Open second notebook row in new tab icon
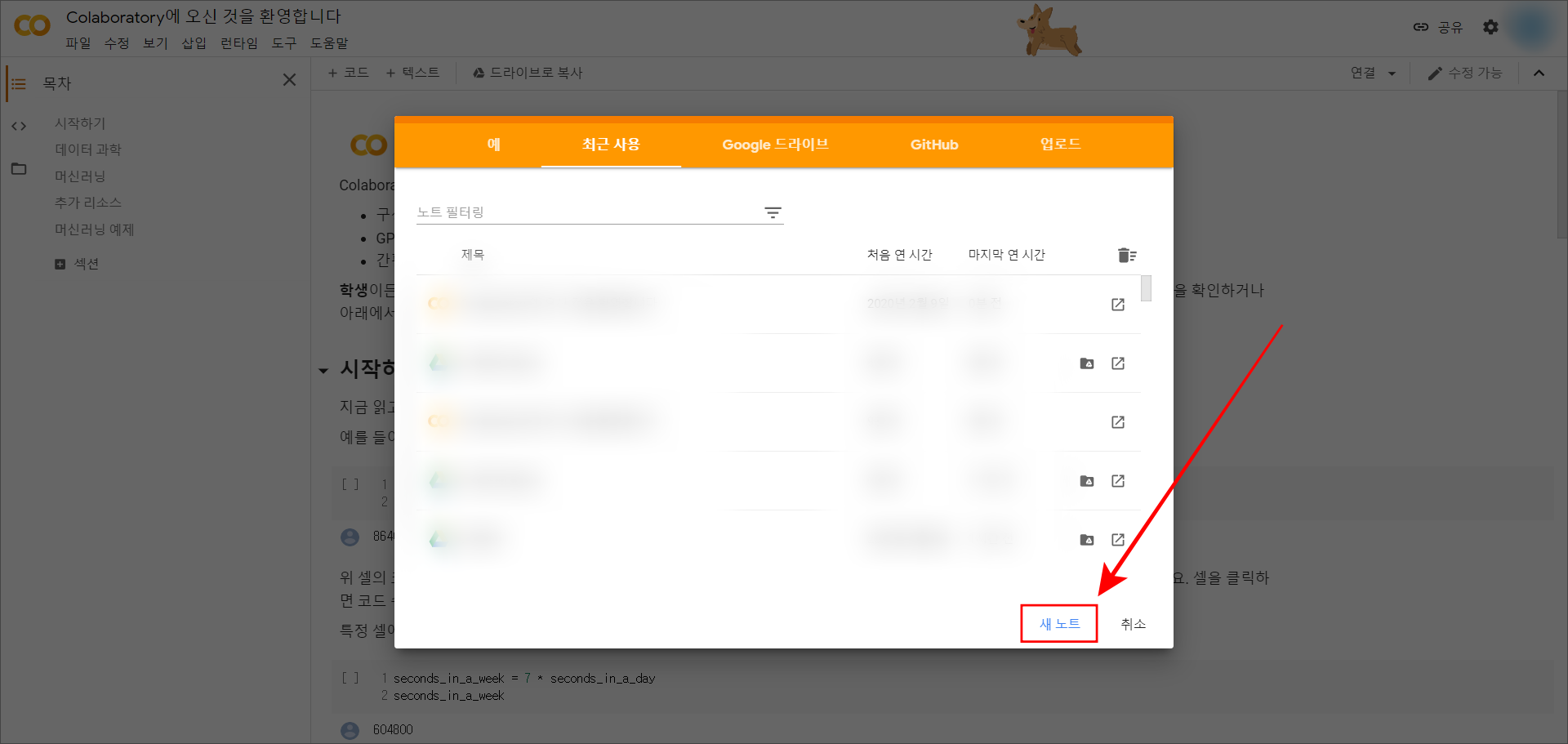Image resolution: width=1568 pixels, height=744 pixels. (x=1118, y=363)
